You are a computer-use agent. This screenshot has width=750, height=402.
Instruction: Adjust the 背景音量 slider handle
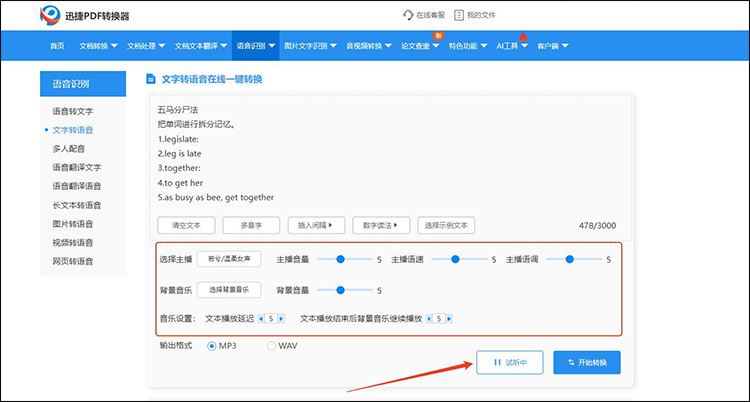pyautogui.click(x=340, y=290)
